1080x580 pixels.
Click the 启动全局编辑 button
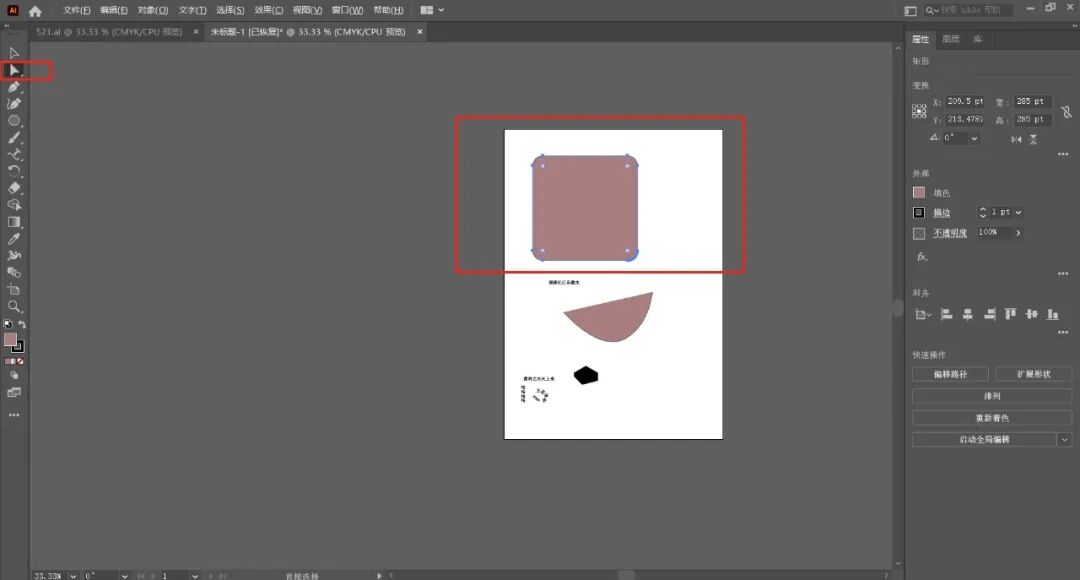[x=984, y=439]
